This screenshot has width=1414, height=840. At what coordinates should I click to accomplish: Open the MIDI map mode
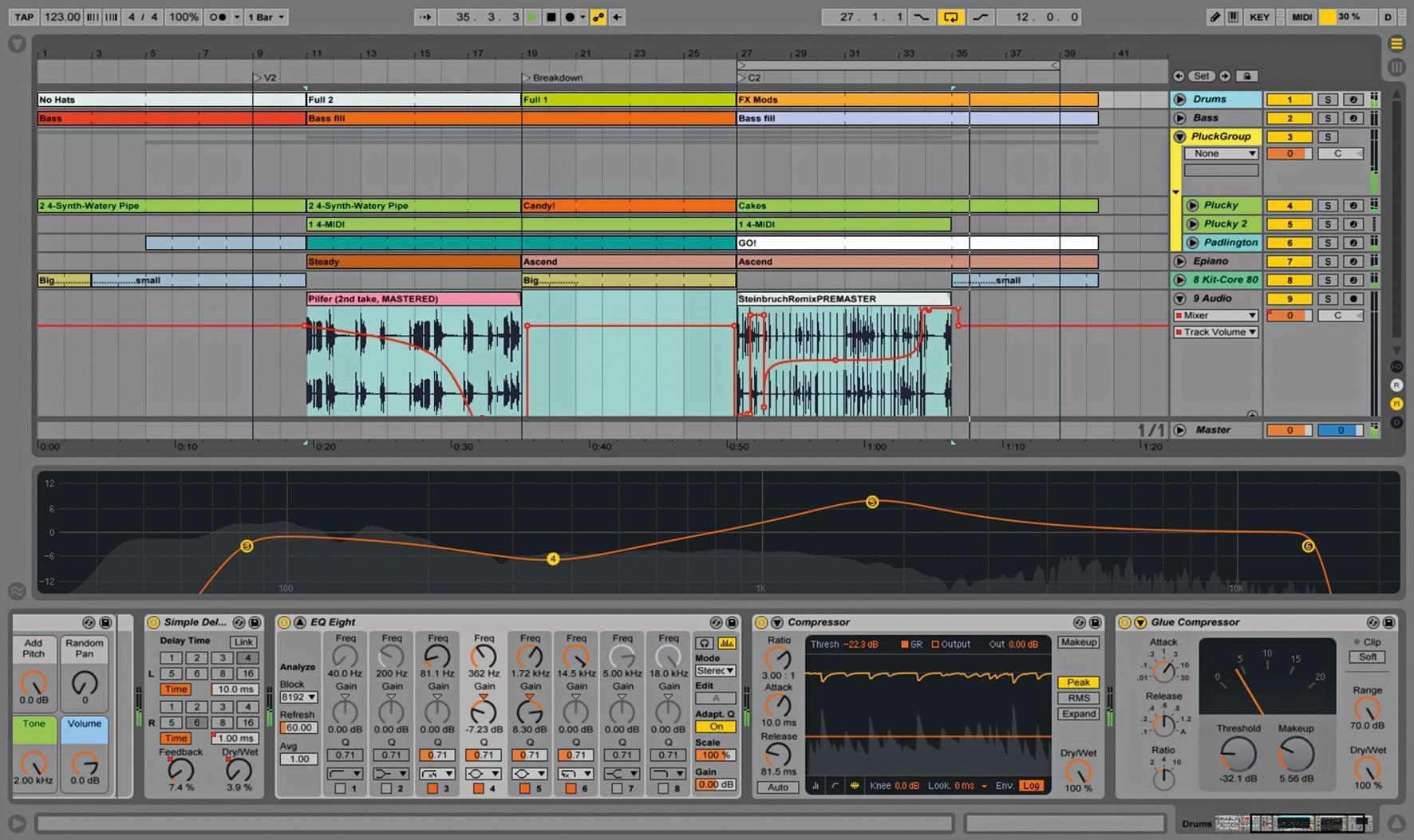coord(1301,17)
